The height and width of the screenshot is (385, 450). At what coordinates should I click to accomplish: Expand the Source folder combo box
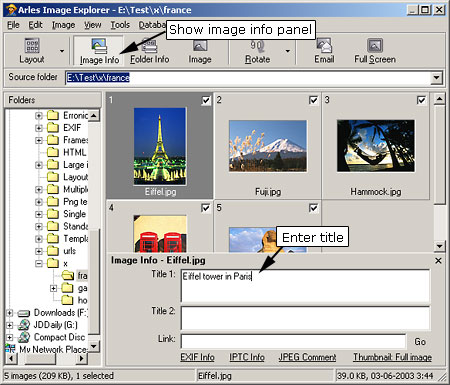(436, 78)
